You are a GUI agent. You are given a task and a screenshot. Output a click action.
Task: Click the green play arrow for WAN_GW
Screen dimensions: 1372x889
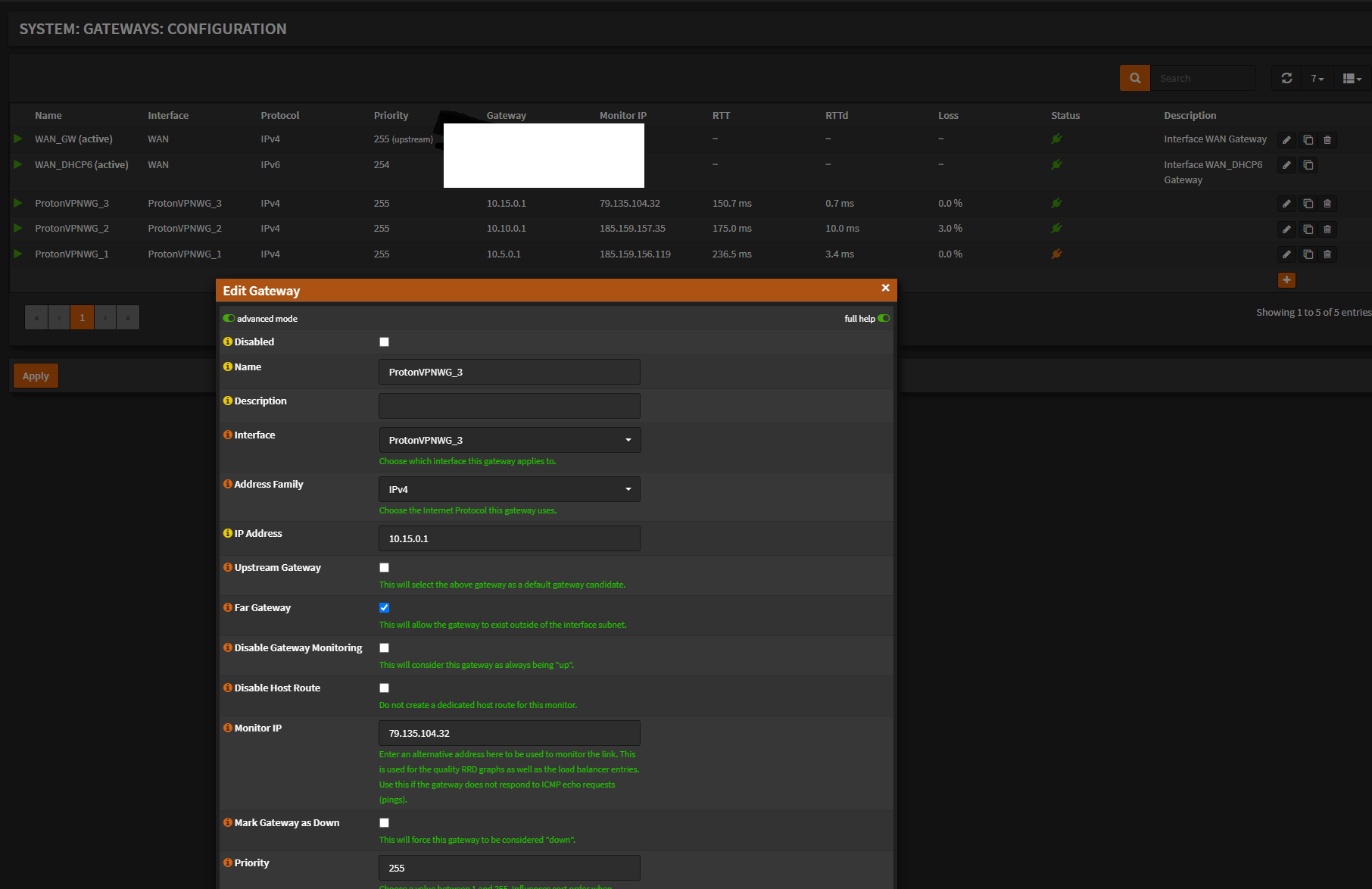coord(18,139)
